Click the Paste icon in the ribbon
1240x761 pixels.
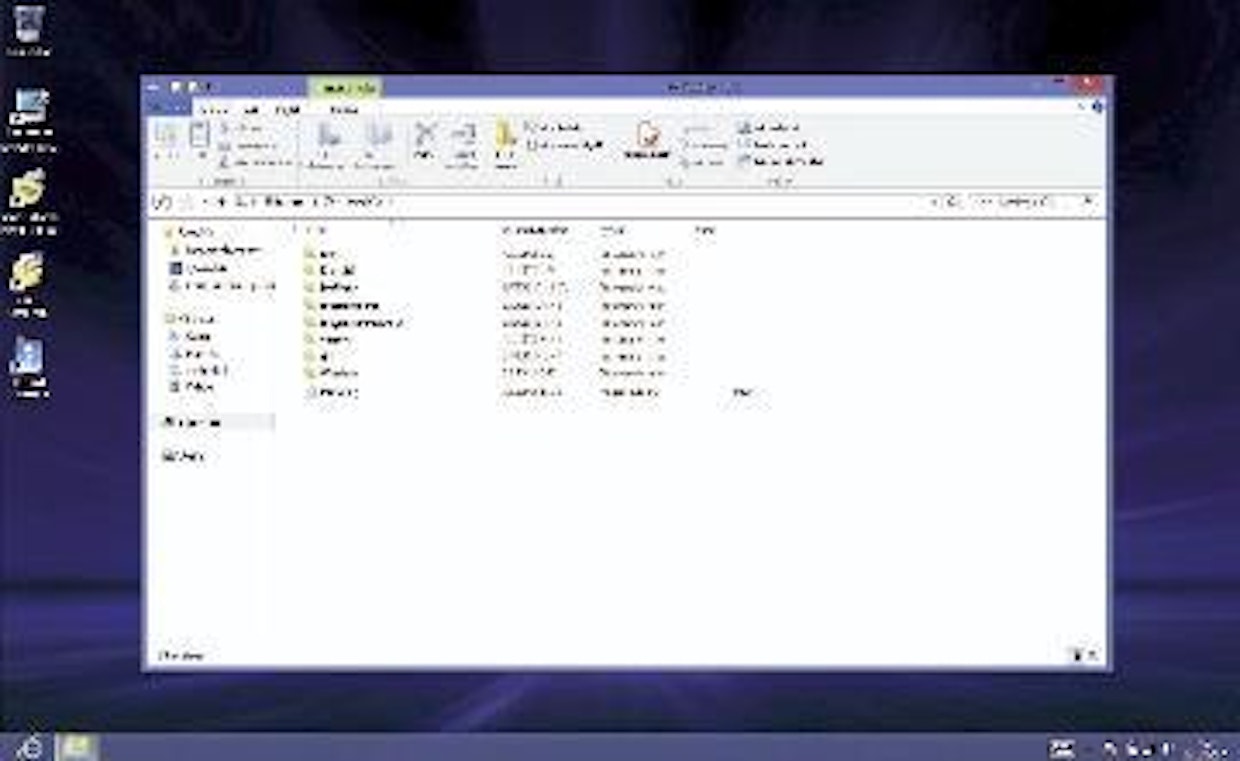(x=199, y=137)
